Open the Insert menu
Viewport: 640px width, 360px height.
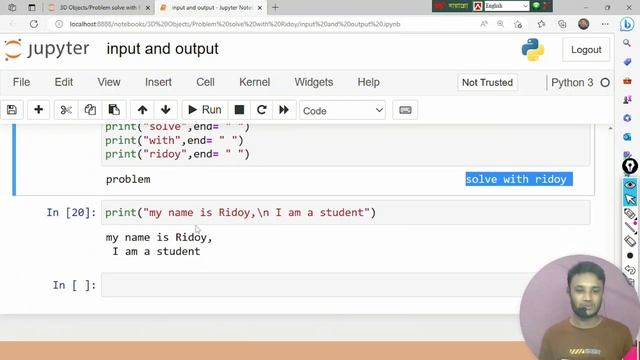pyautogui.click(x=158, y=82)
